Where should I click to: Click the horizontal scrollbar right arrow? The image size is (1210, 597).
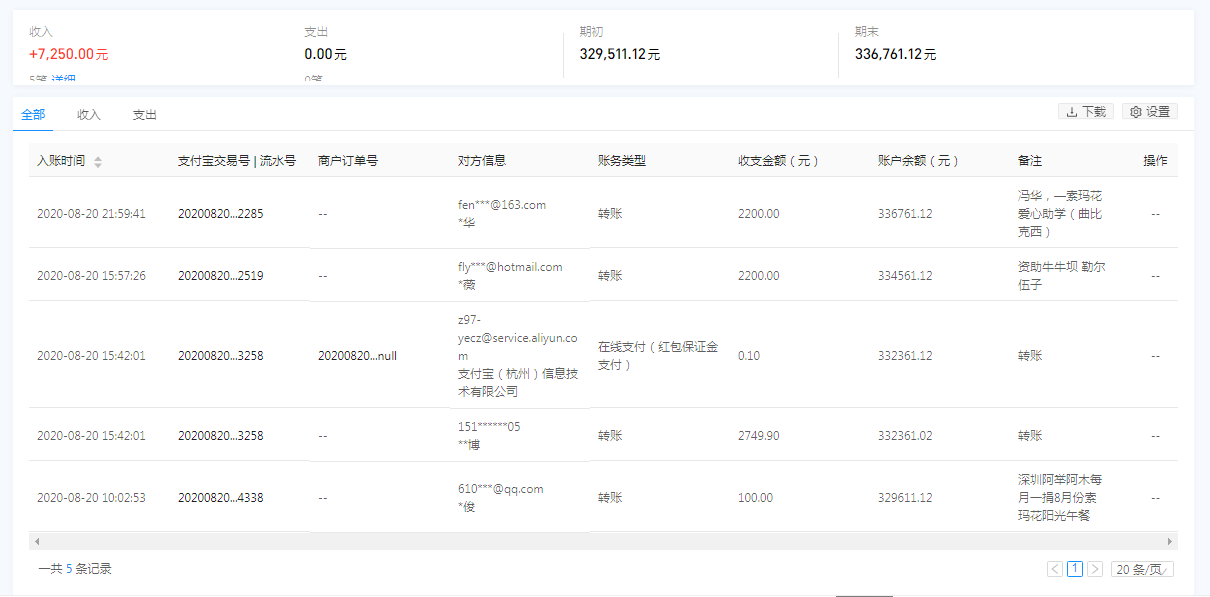tap(1170, 541)
